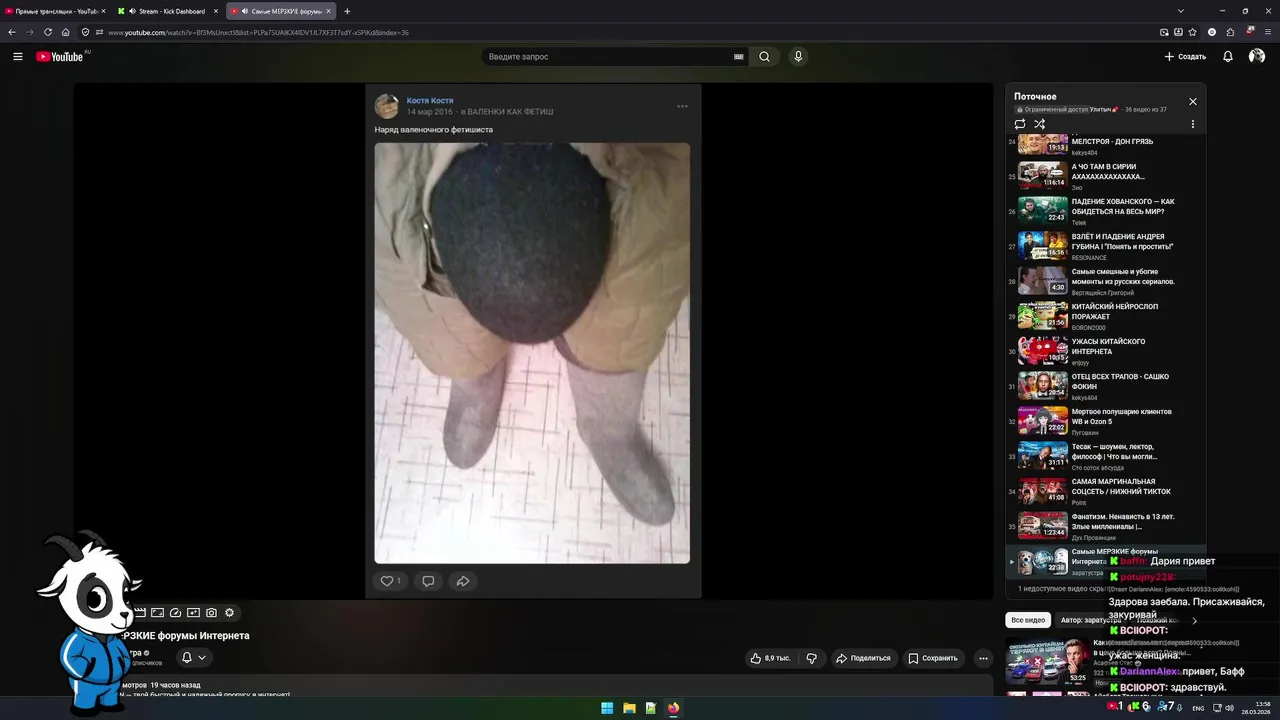Open the 53:25 recommended video thumbnail

pos(1047,661)
